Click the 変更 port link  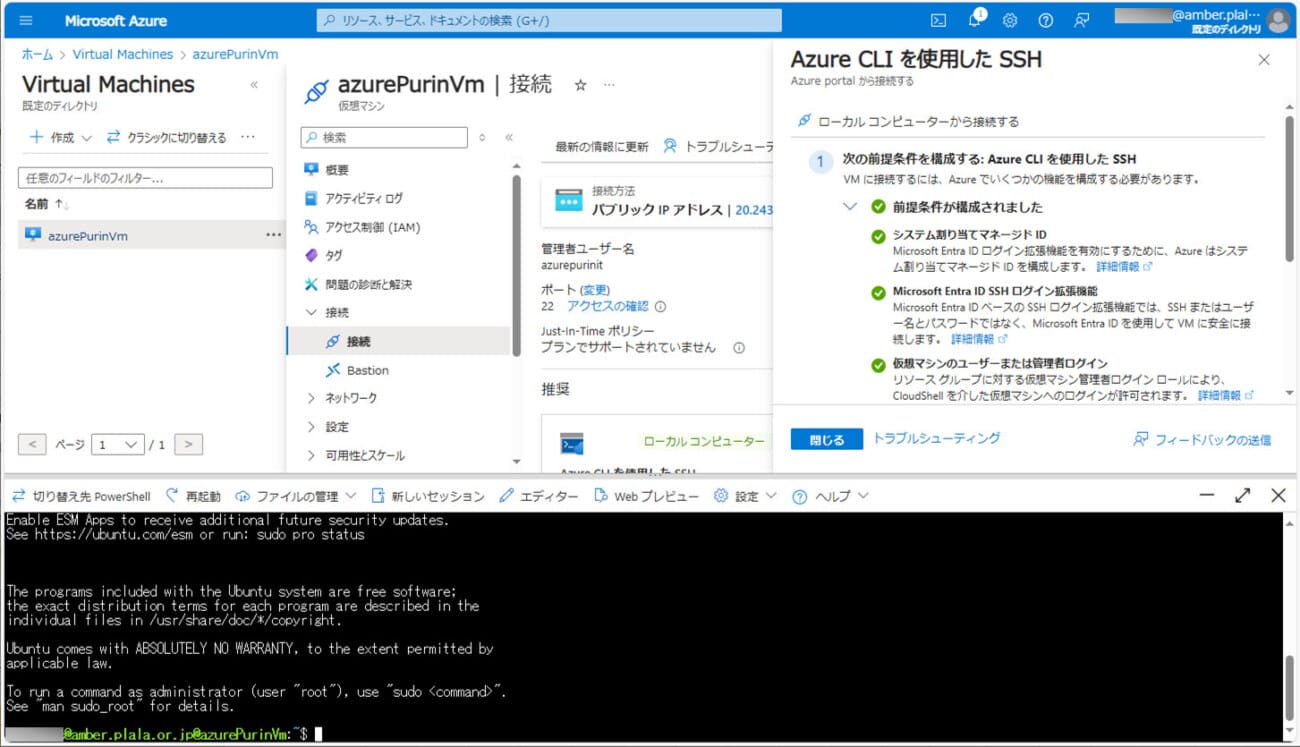[x=595, y=289]
